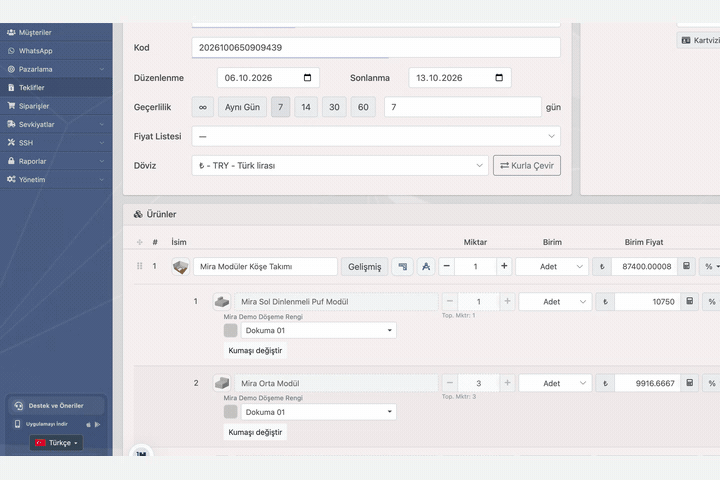Expand the Pazarlama sidebar menu

tap(56, 69)
